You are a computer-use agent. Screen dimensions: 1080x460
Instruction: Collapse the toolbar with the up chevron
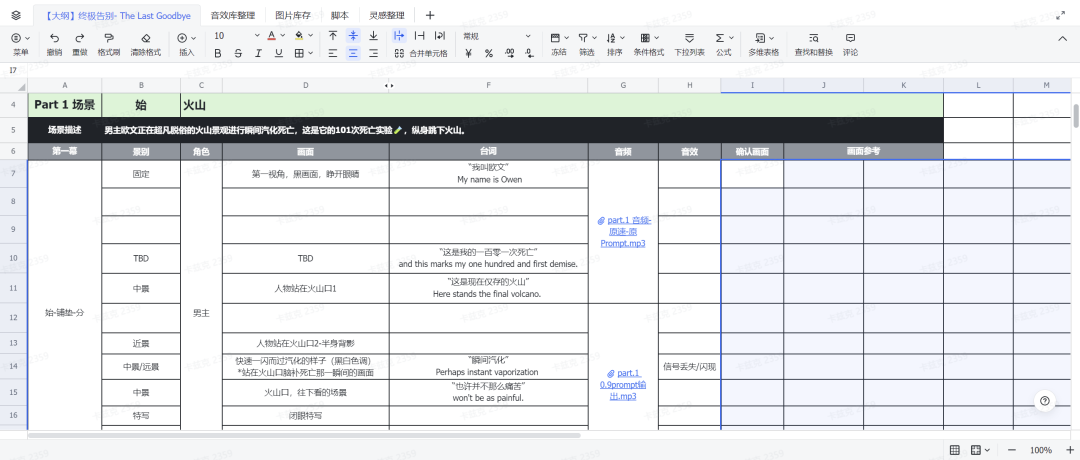(x=1062, y=38)
